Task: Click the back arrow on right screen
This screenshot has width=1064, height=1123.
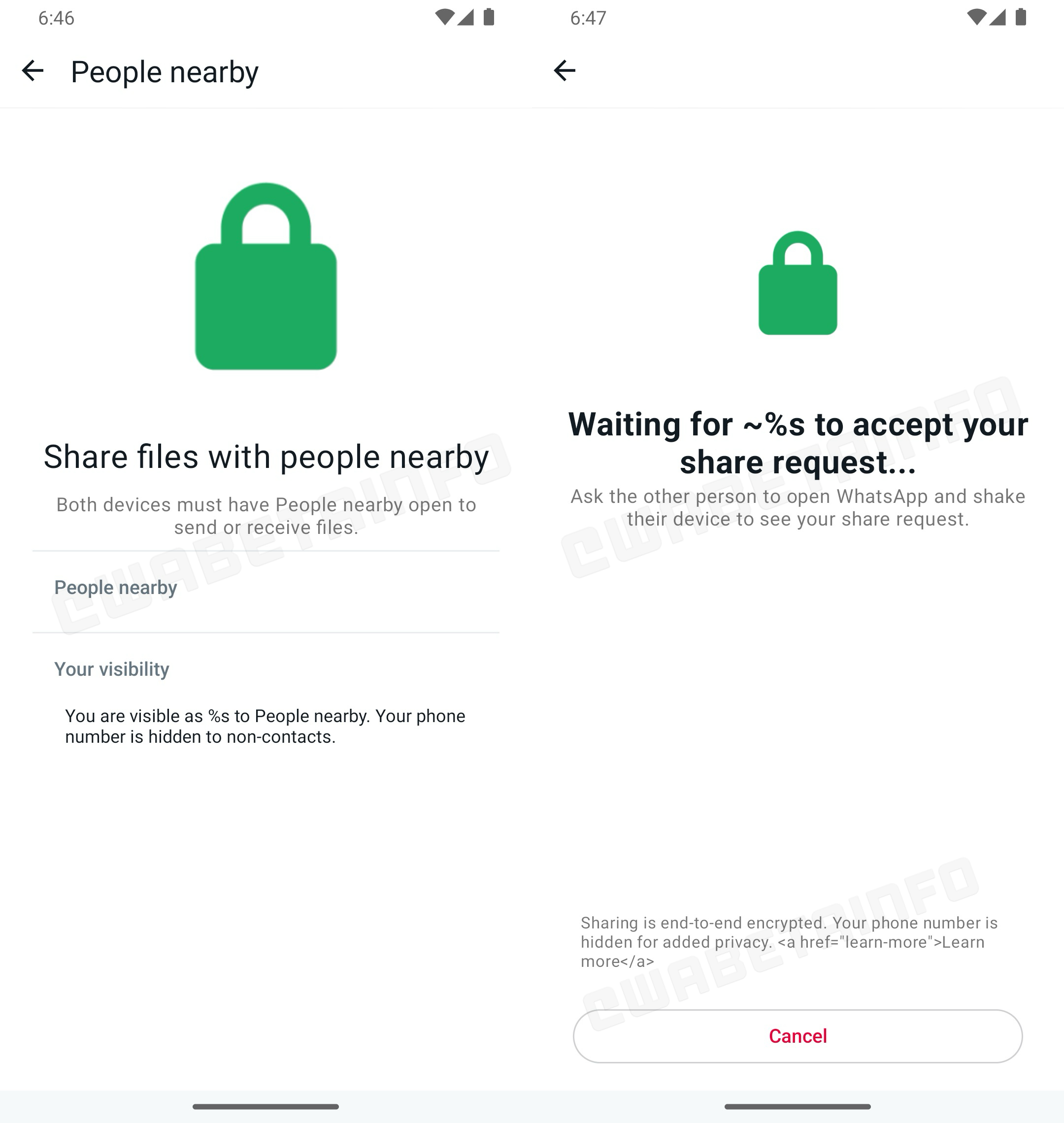Action: click(564, 70)
